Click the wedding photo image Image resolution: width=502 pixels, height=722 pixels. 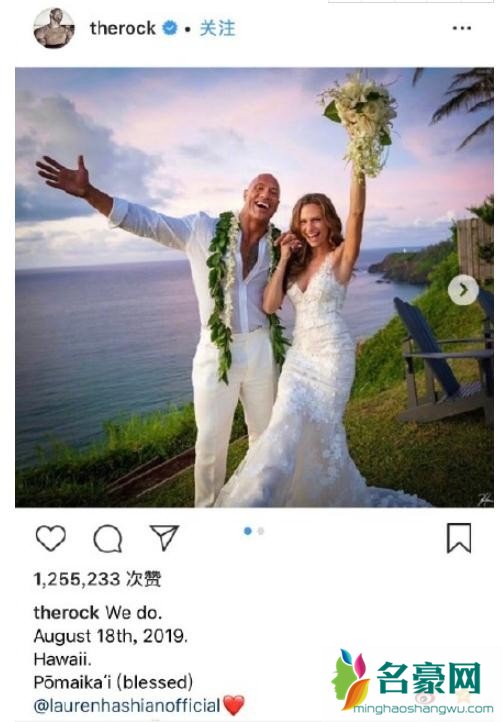point(254,287)
